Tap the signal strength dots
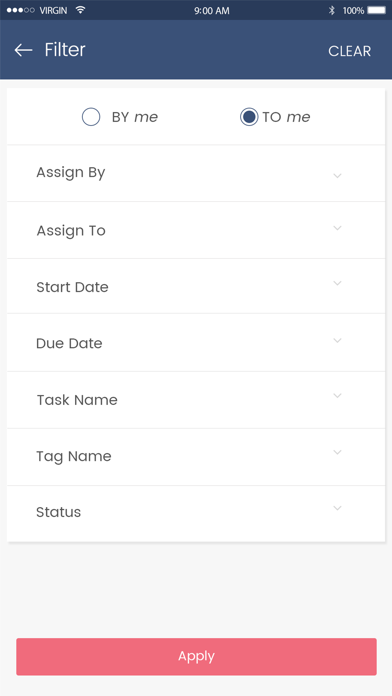The width and height of the screenshot is (392, 696). 20,10
